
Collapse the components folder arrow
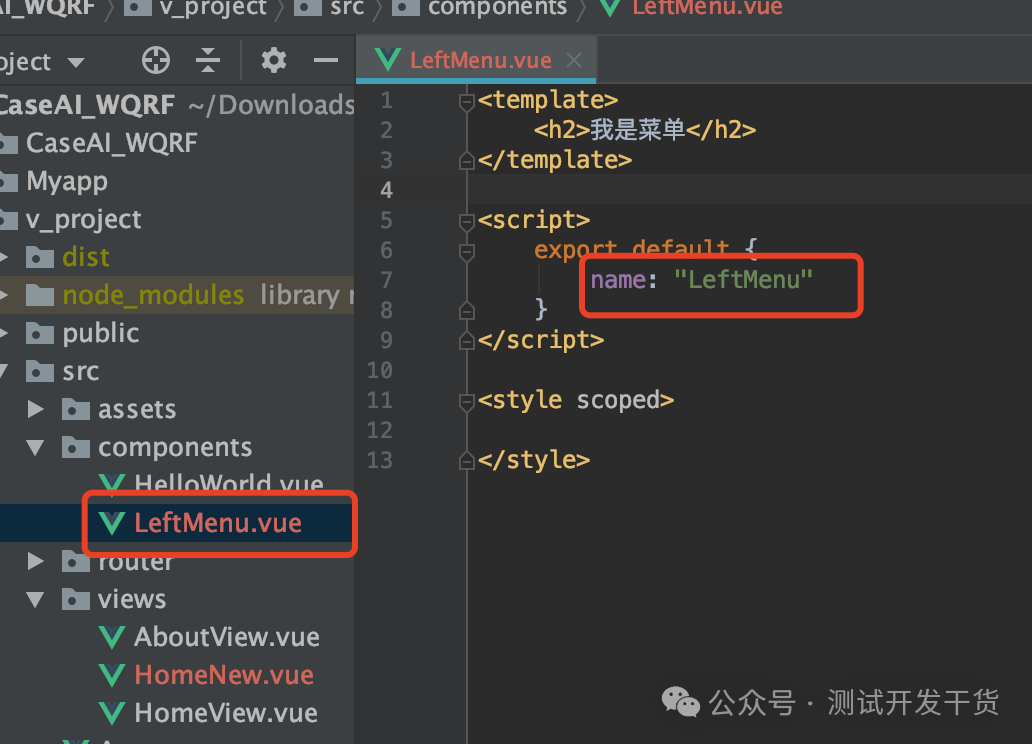click(x=36, y=448)
